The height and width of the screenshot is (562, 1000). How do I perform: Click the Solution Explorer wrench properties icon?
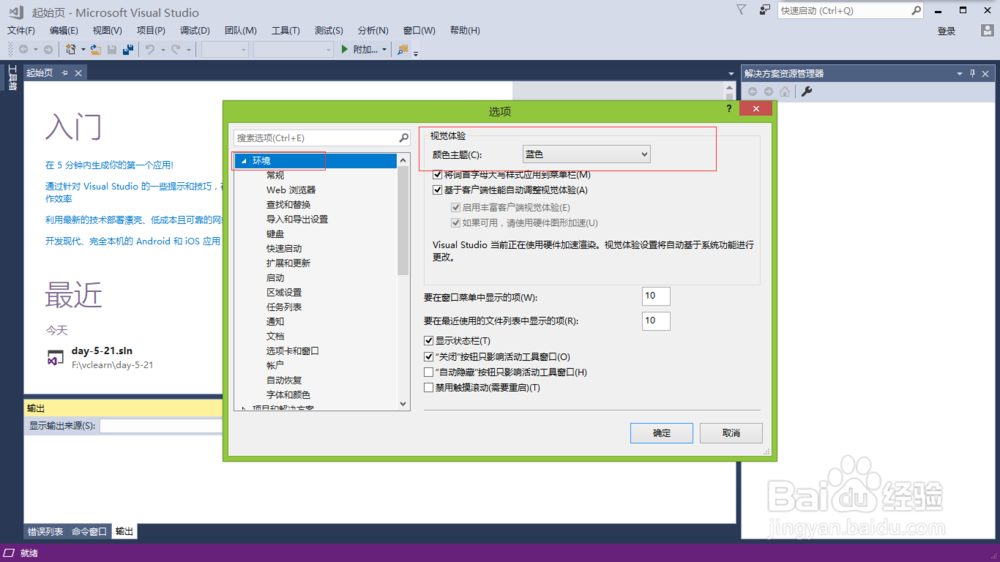807,91
